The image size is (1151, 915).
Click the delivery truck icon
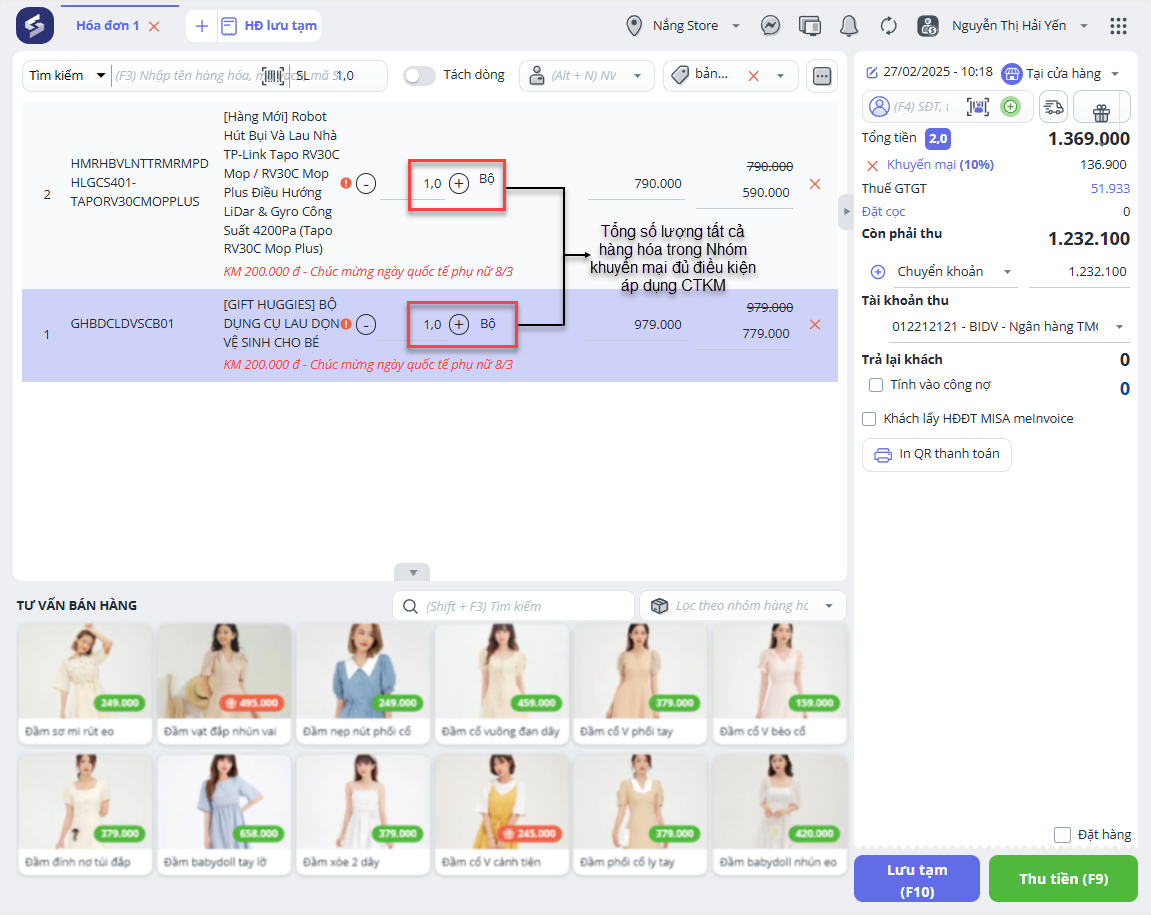pyautogui.click(x=1053, y=106)
